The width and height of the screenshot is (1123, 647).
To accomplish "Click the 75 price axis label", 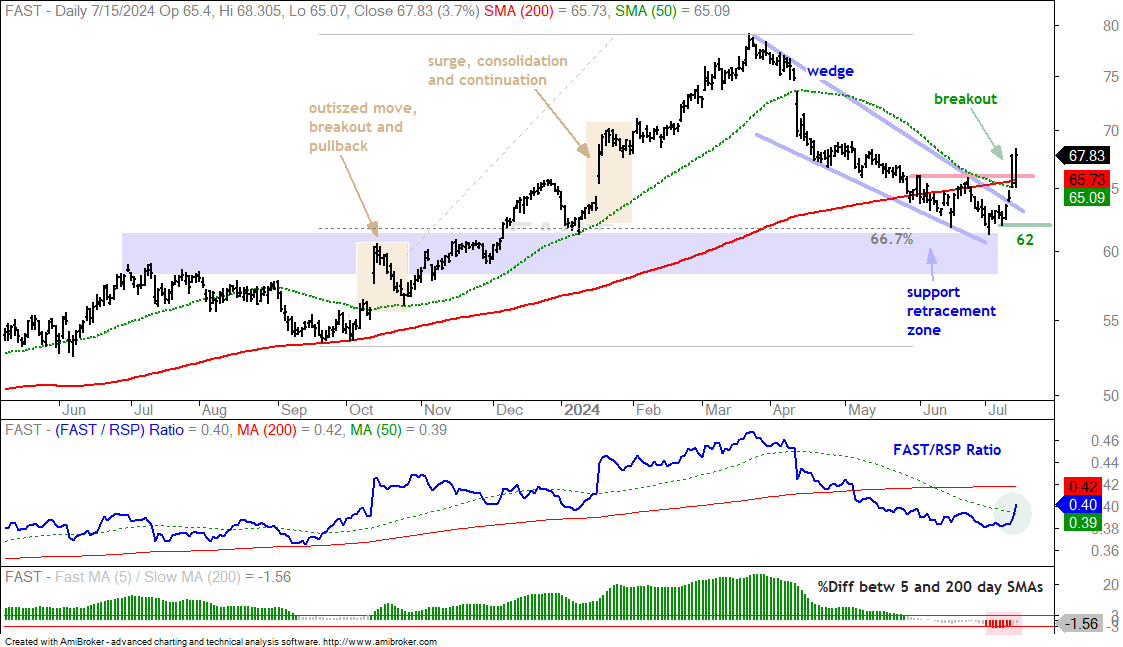I will pos(1111,77).
